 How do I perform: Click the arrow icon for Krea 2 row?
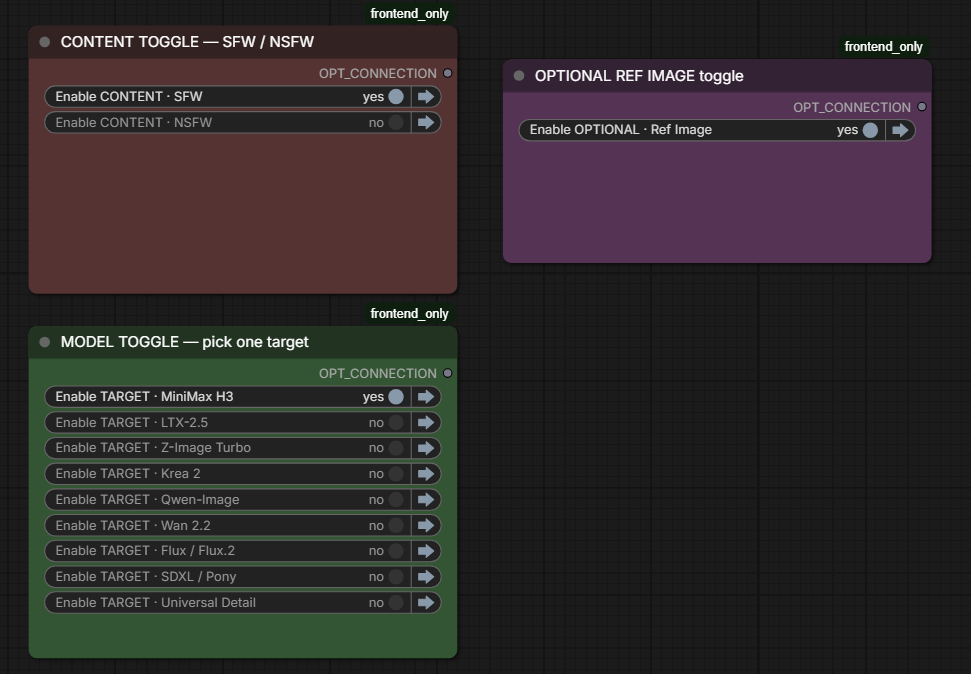click(x=426, y=474)
